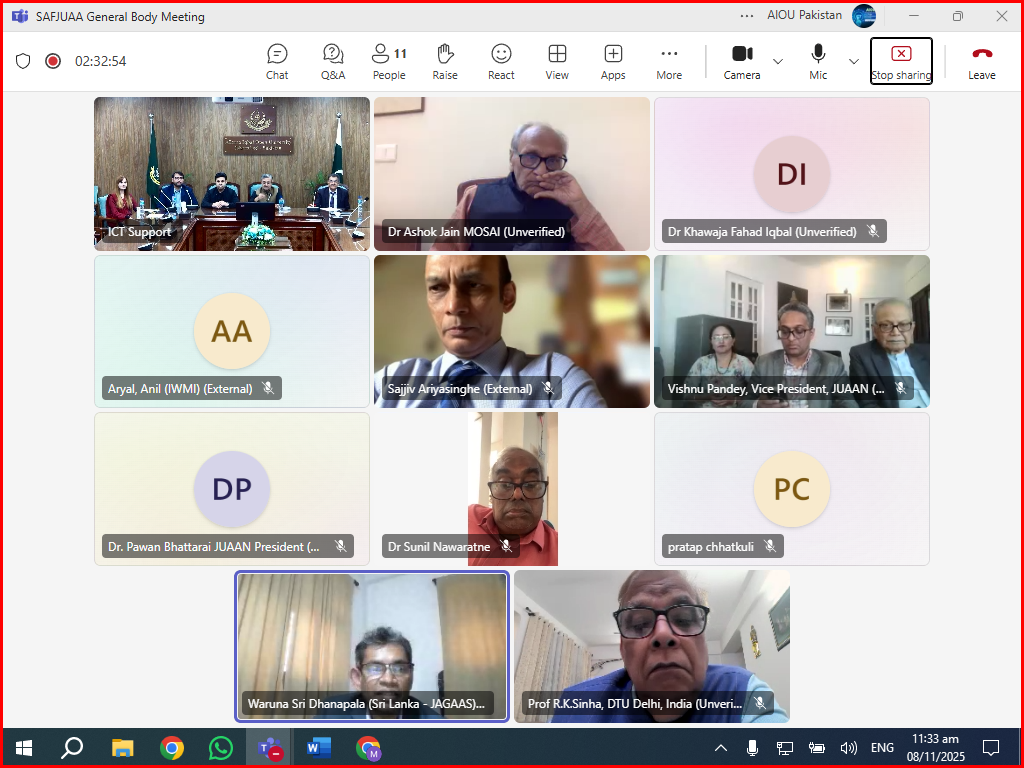Expand the Camera options arrow

778,61
